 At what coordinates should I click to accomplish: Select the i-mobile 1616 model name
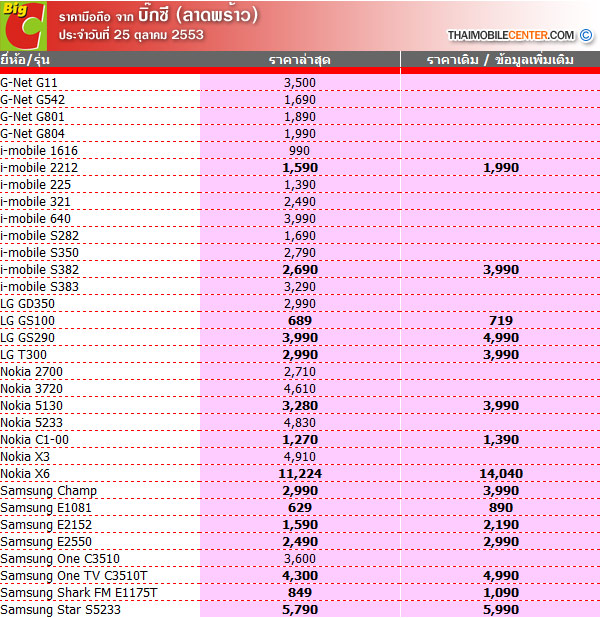pos(39,151)
